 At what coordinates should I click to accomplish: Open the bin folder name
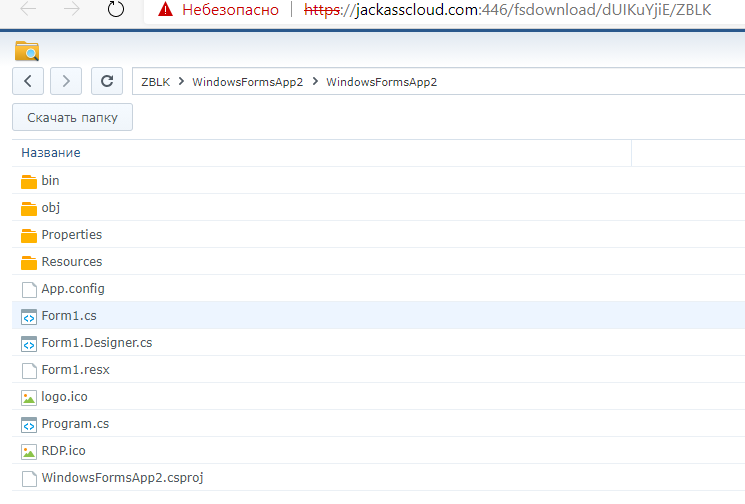50,181
